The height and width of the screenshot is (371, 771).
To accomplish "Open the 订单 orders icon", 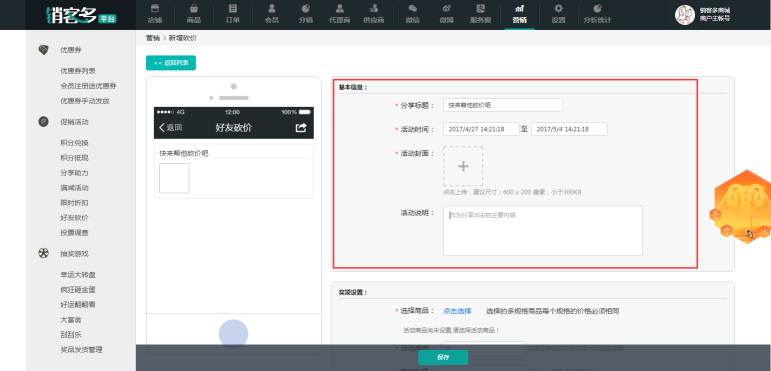I will click(233, 8).
